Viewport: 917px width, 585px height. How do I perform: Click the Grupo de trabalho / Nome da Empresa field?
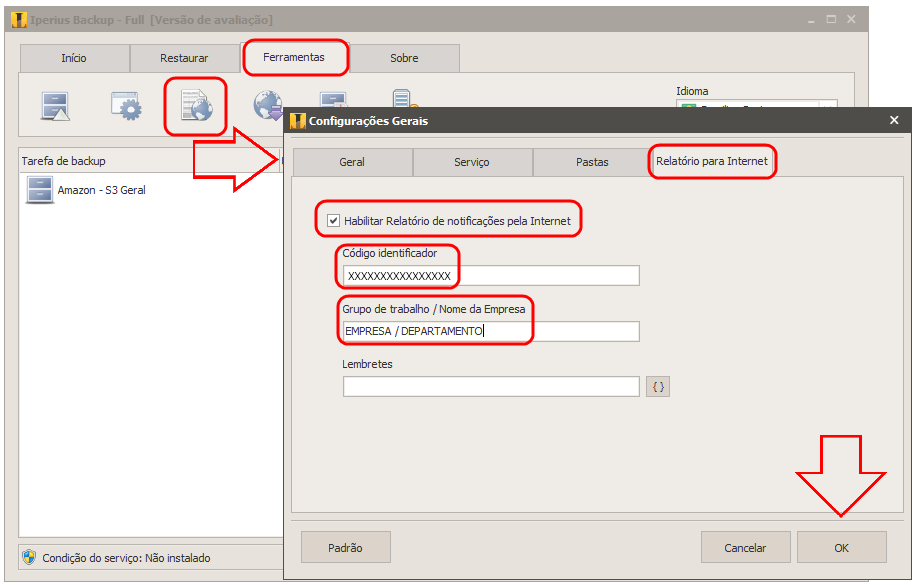(x=491, y=331)
